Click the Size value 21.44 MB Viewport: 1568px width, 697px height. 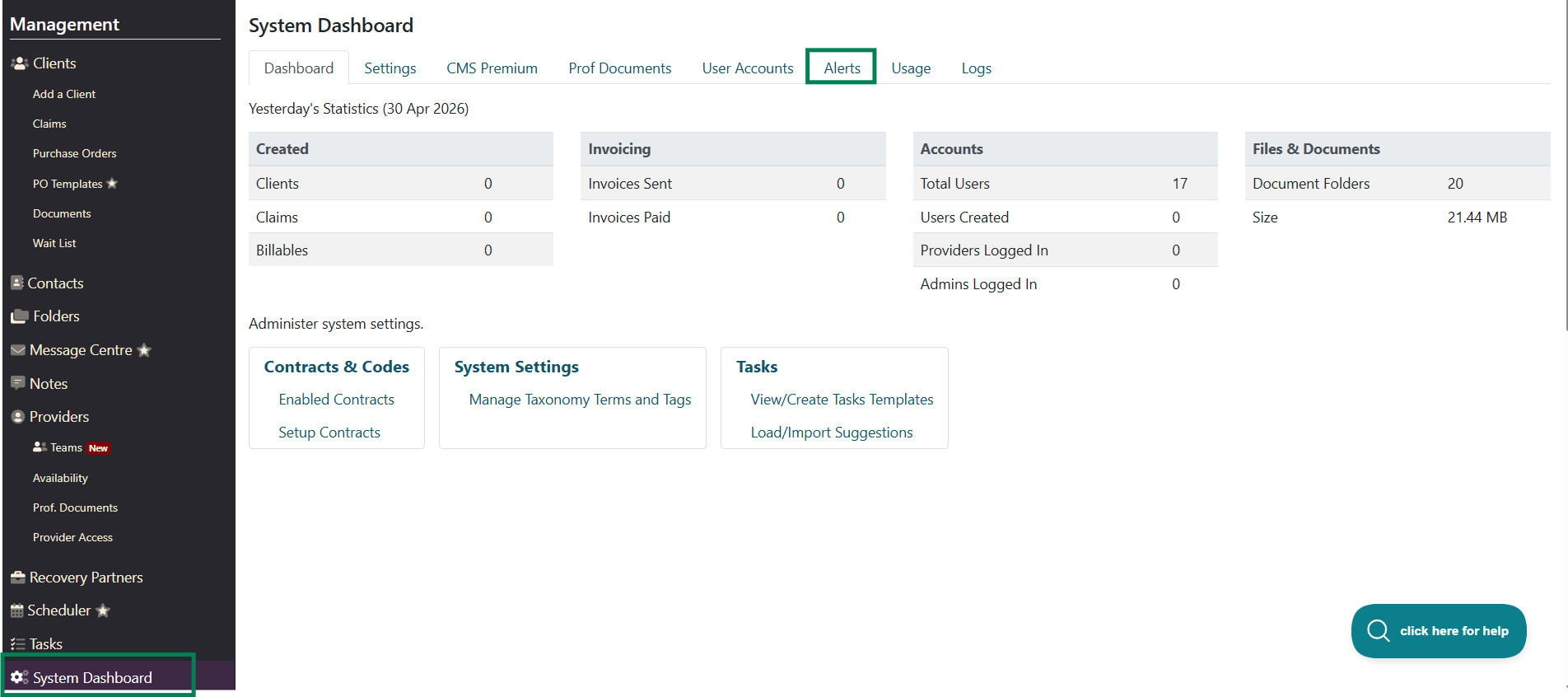pyautogui.click(x=1477, y=218)
